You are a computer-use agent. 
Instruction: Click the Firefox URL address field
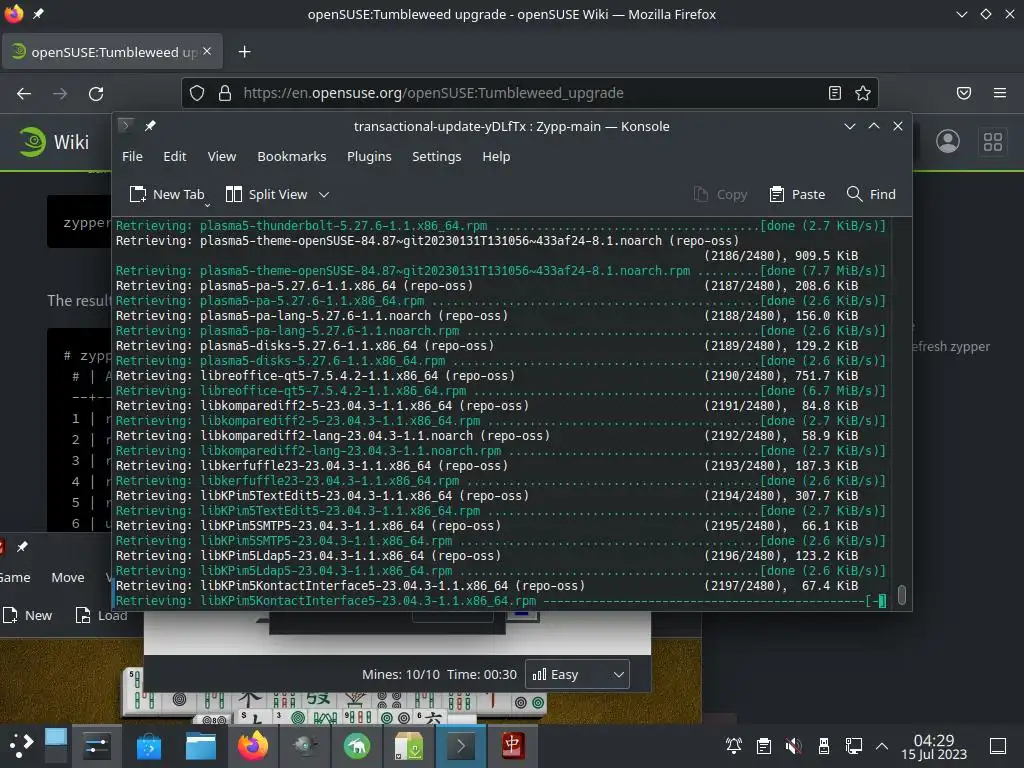[x=529, y=93]
